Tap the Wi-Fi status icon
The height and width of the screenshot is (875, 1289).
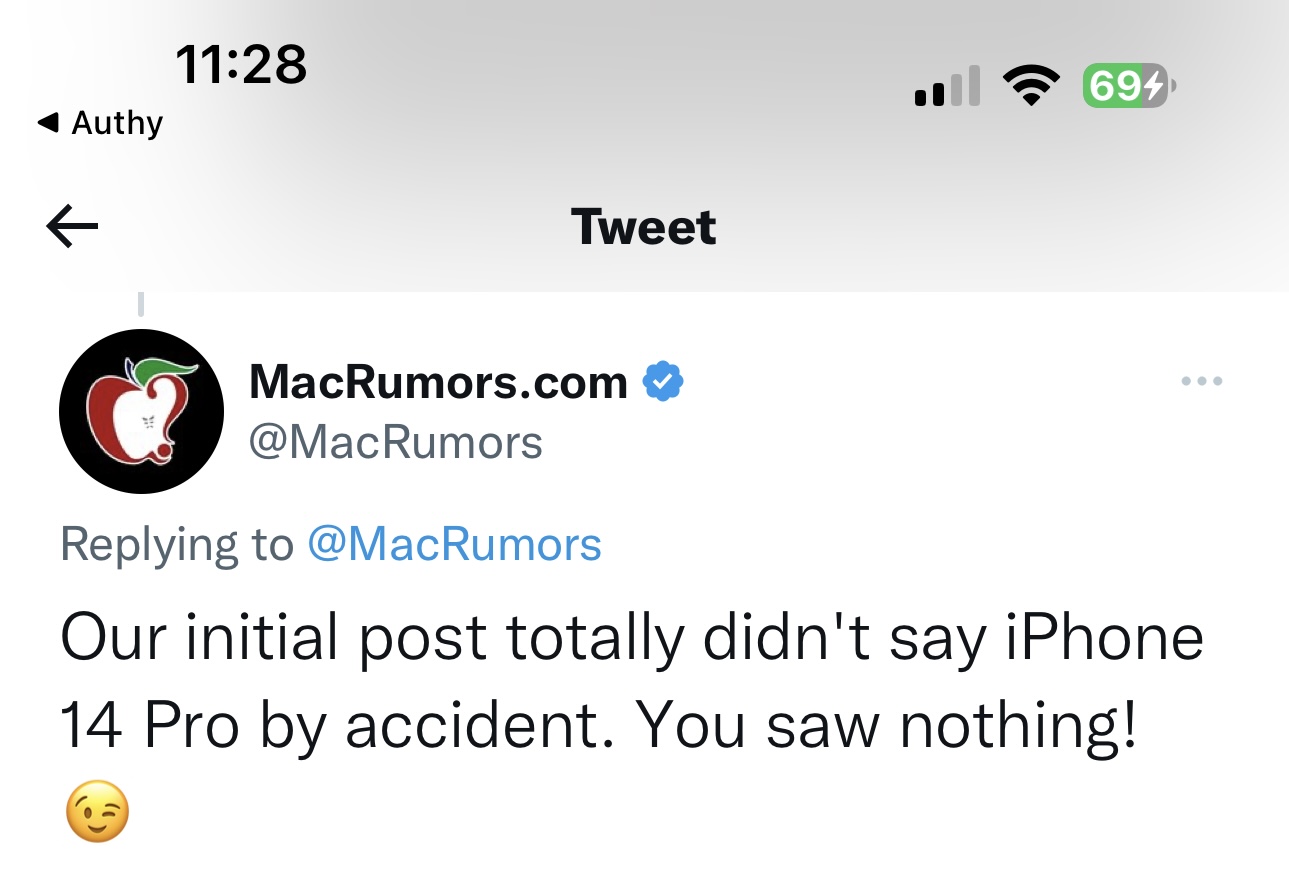click(1032, 87)
